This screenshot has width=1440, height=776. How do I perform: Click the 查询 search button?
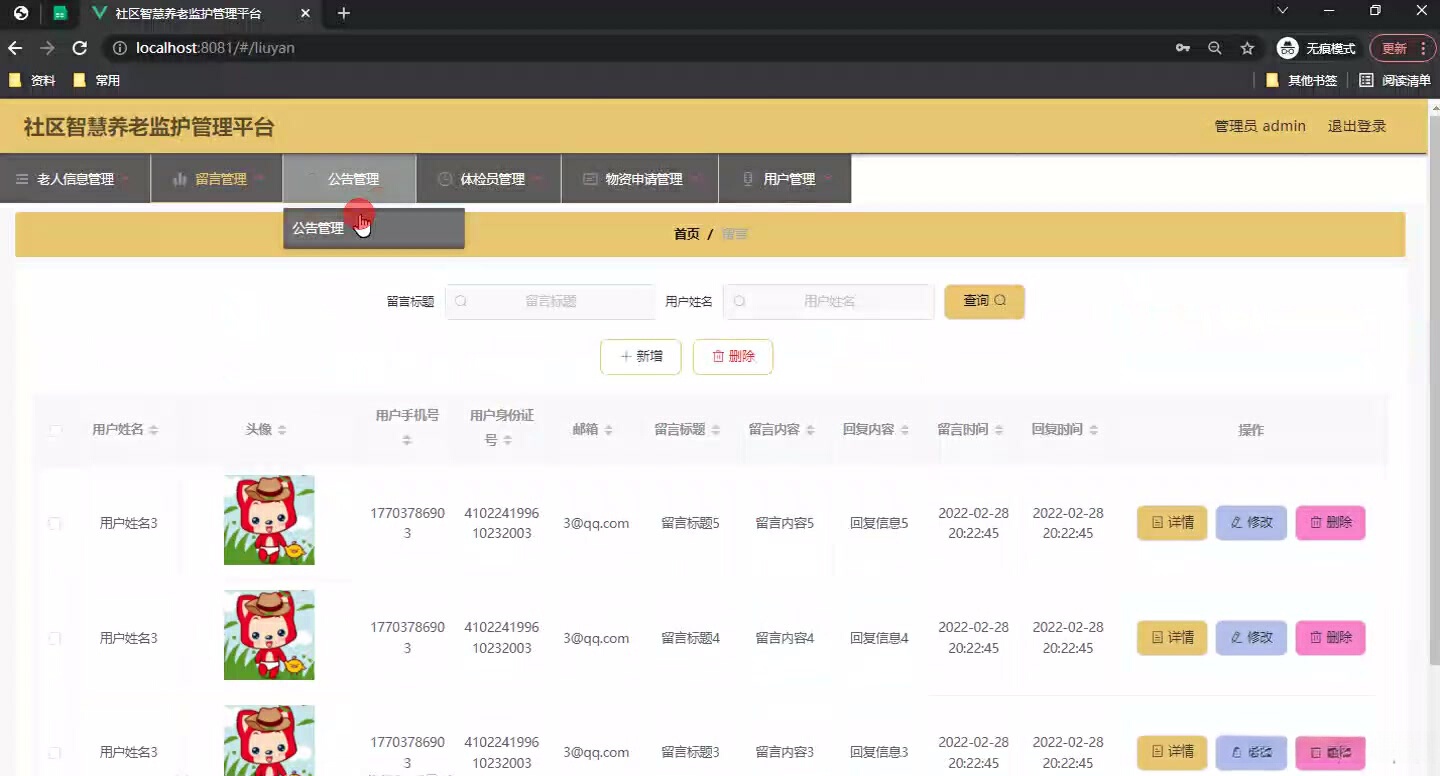(x=985, y=301)
